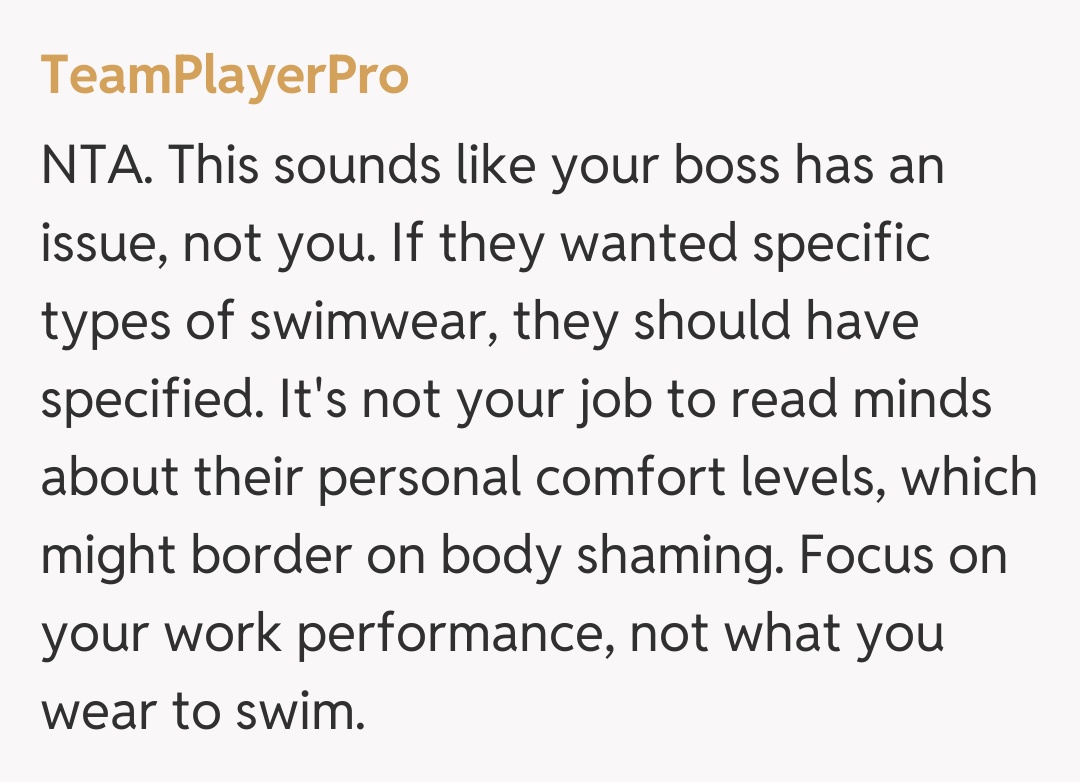
Task: Click the word "which" in the comment
Action: coord(969,479)
